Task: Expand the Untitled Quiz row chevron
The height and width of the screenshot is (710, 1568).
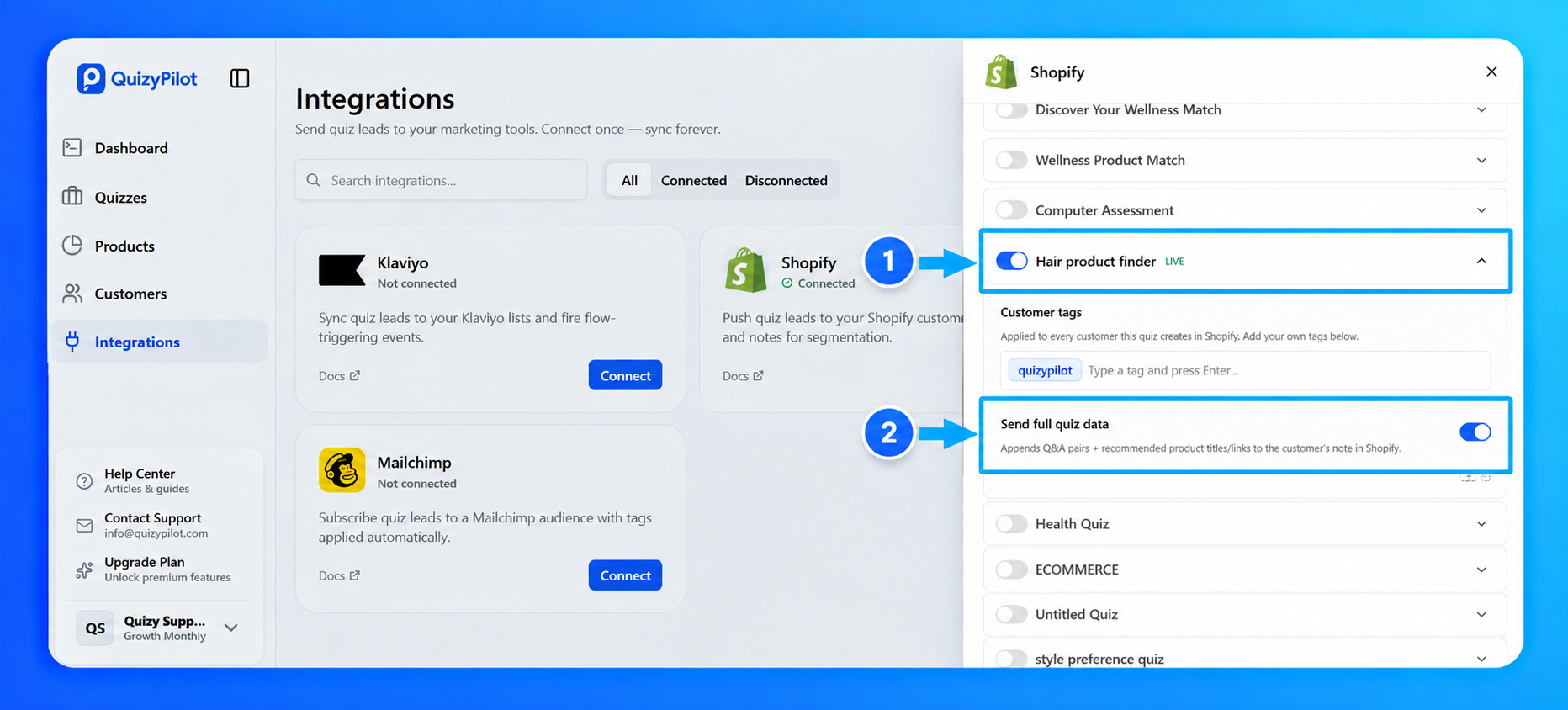Action: 1481,614
